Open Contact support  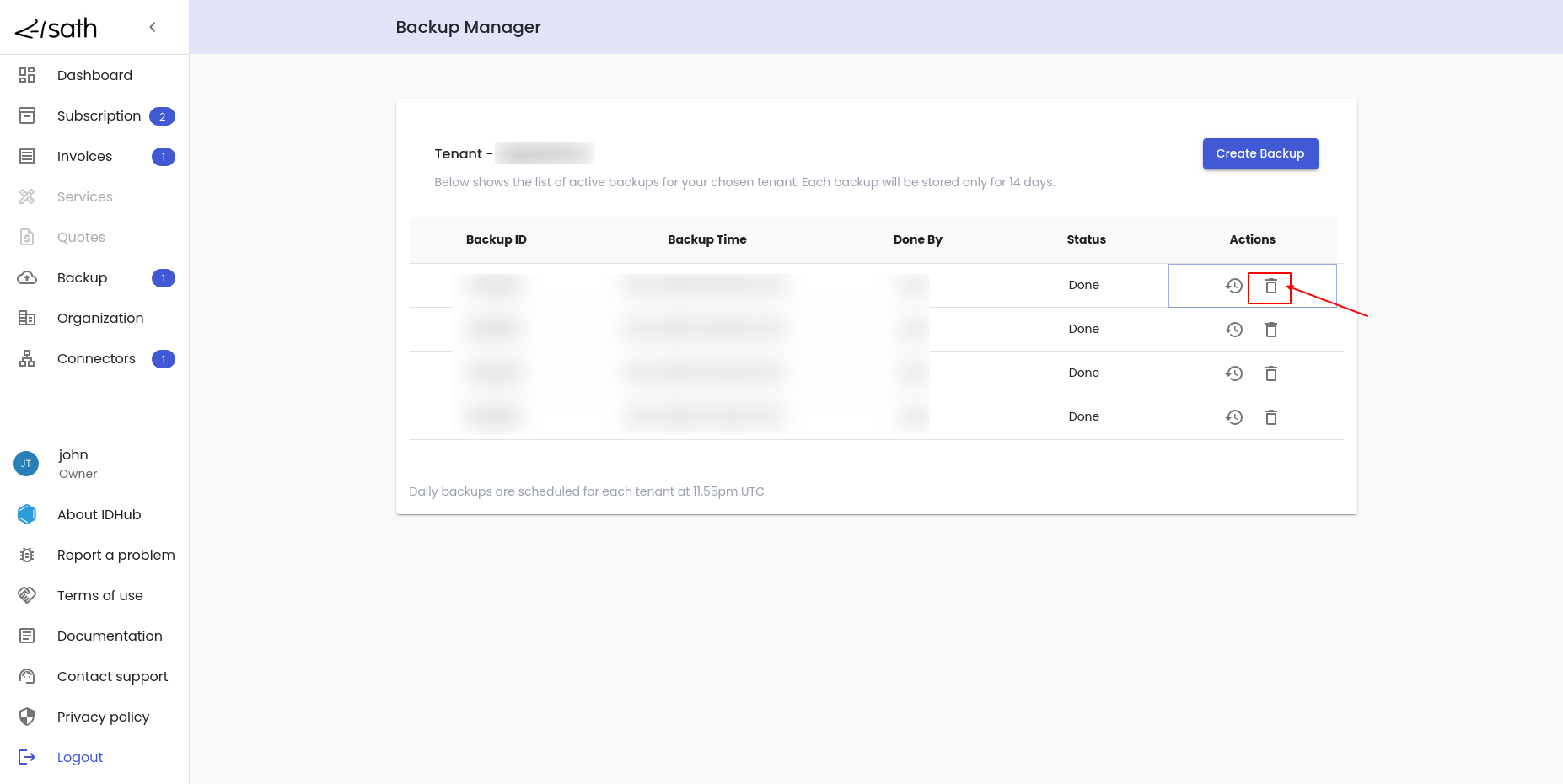pyautogui.click(x=112, y=677)
